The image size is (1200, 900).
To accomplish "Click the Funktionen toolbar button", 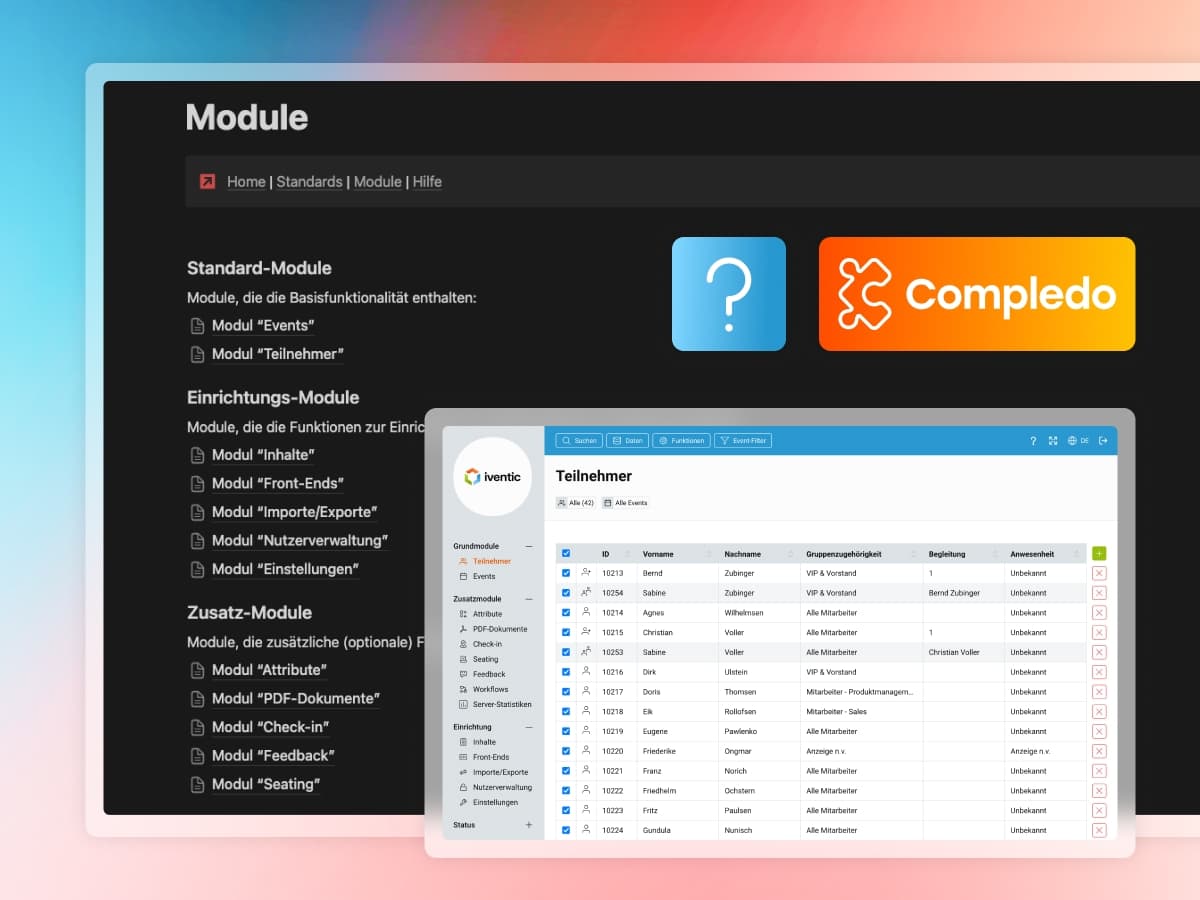I will pos(682,440).
